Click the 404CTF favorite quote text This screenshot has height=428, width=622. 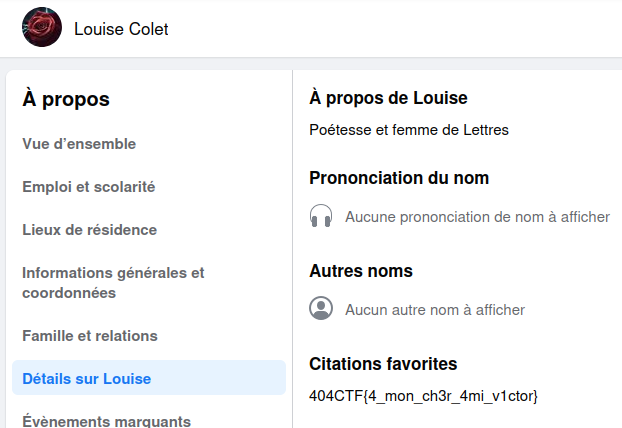(424, 396)
